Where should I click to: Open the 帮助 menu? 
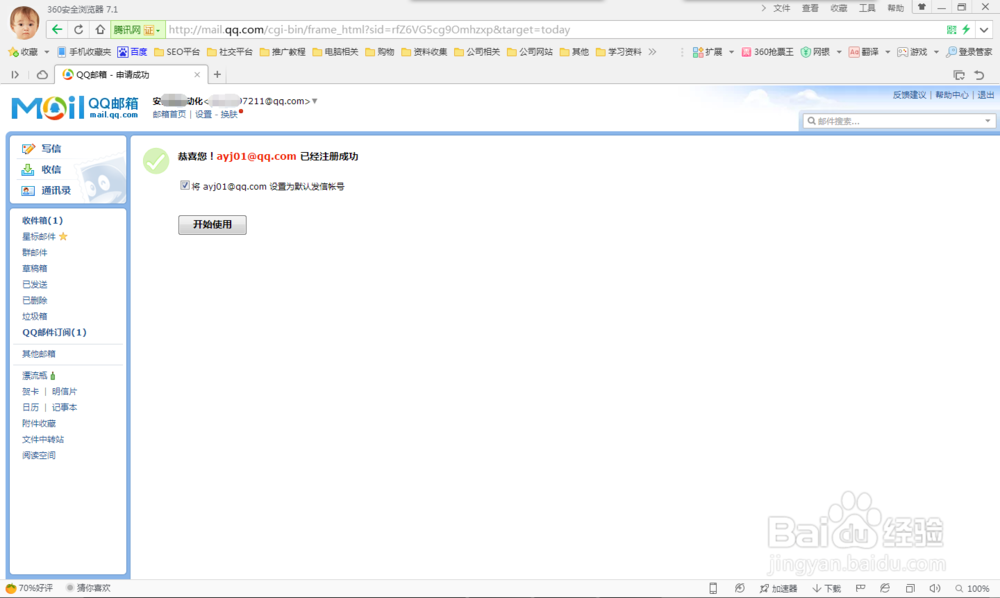point(895,8)
